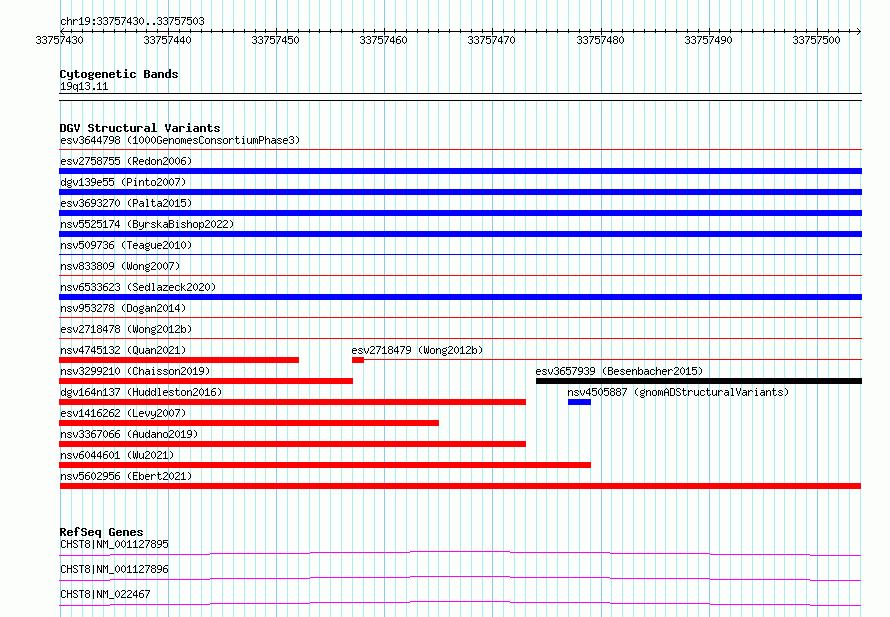890x617 pixels.
Task: Click the esv3644798 1000GenomesConsortiumPhase3 variant label
Action: click(180, 140)
